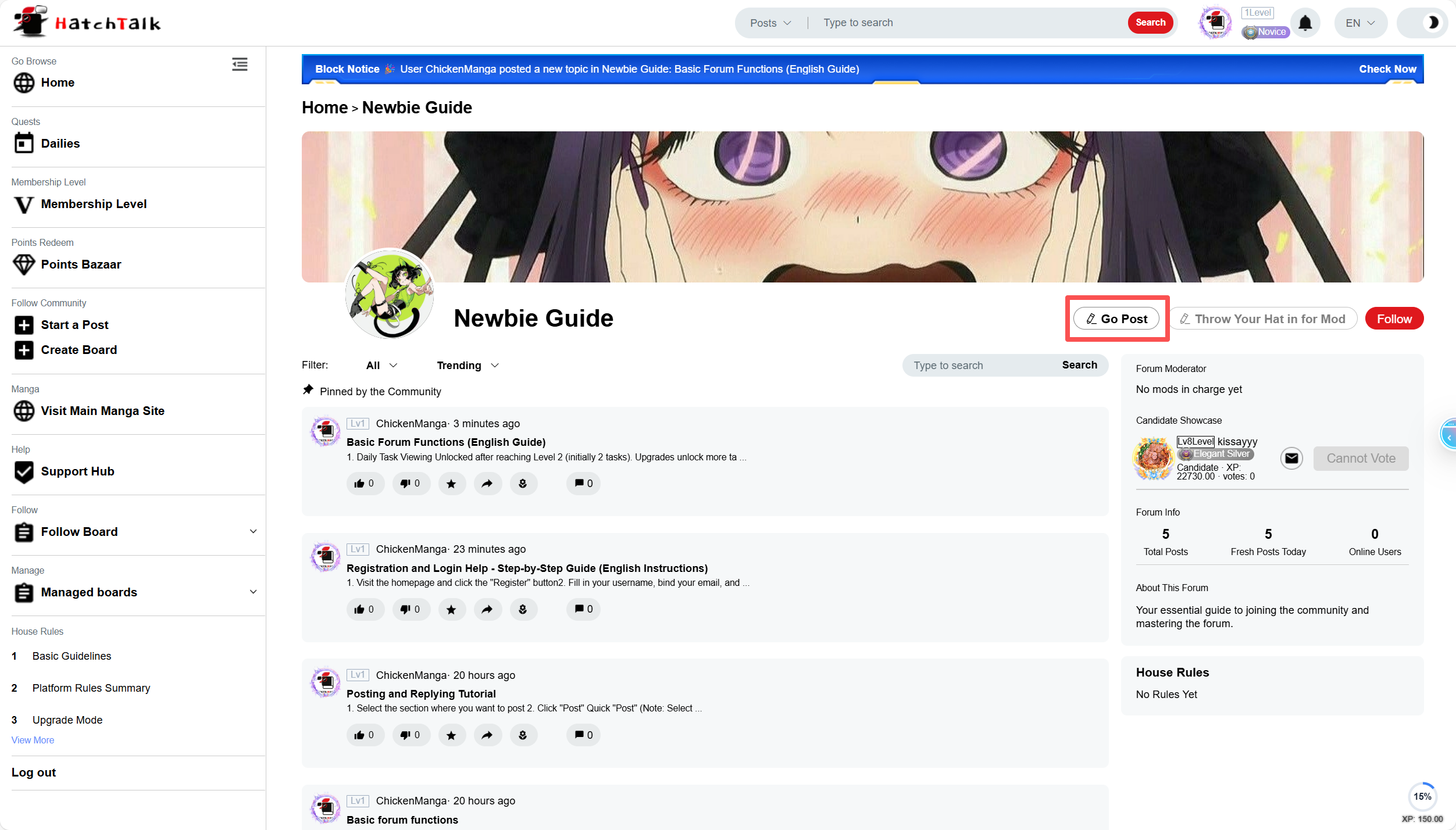The image size is (1456, 830).
Task: Open the Posts search type dropdown
Action: [770, 23]
